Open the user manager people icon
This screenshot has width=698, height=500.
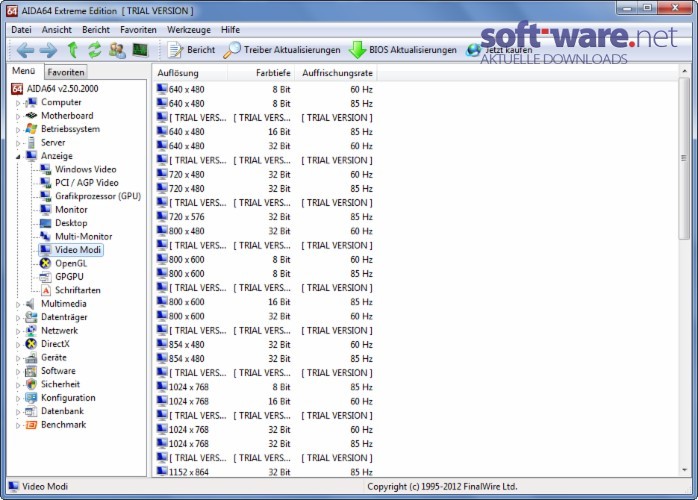117,50
